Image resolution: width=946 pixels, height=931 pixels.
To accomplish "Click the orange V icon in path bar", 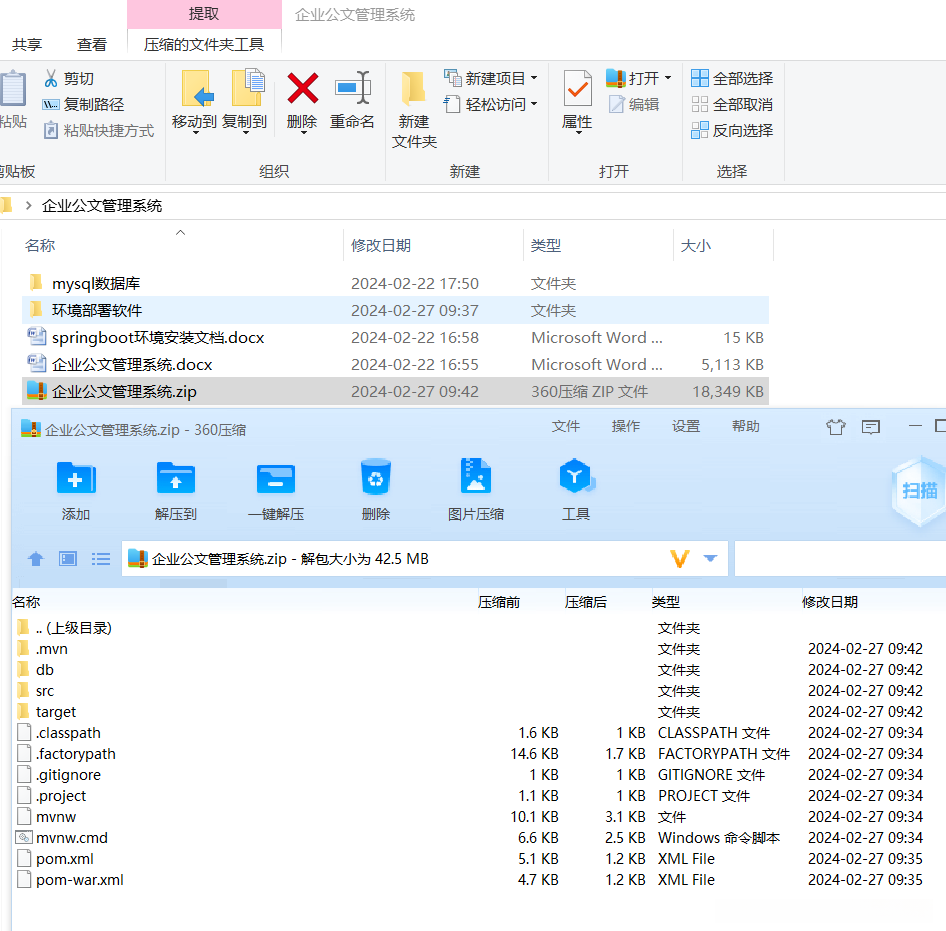I will pos(680,559).
